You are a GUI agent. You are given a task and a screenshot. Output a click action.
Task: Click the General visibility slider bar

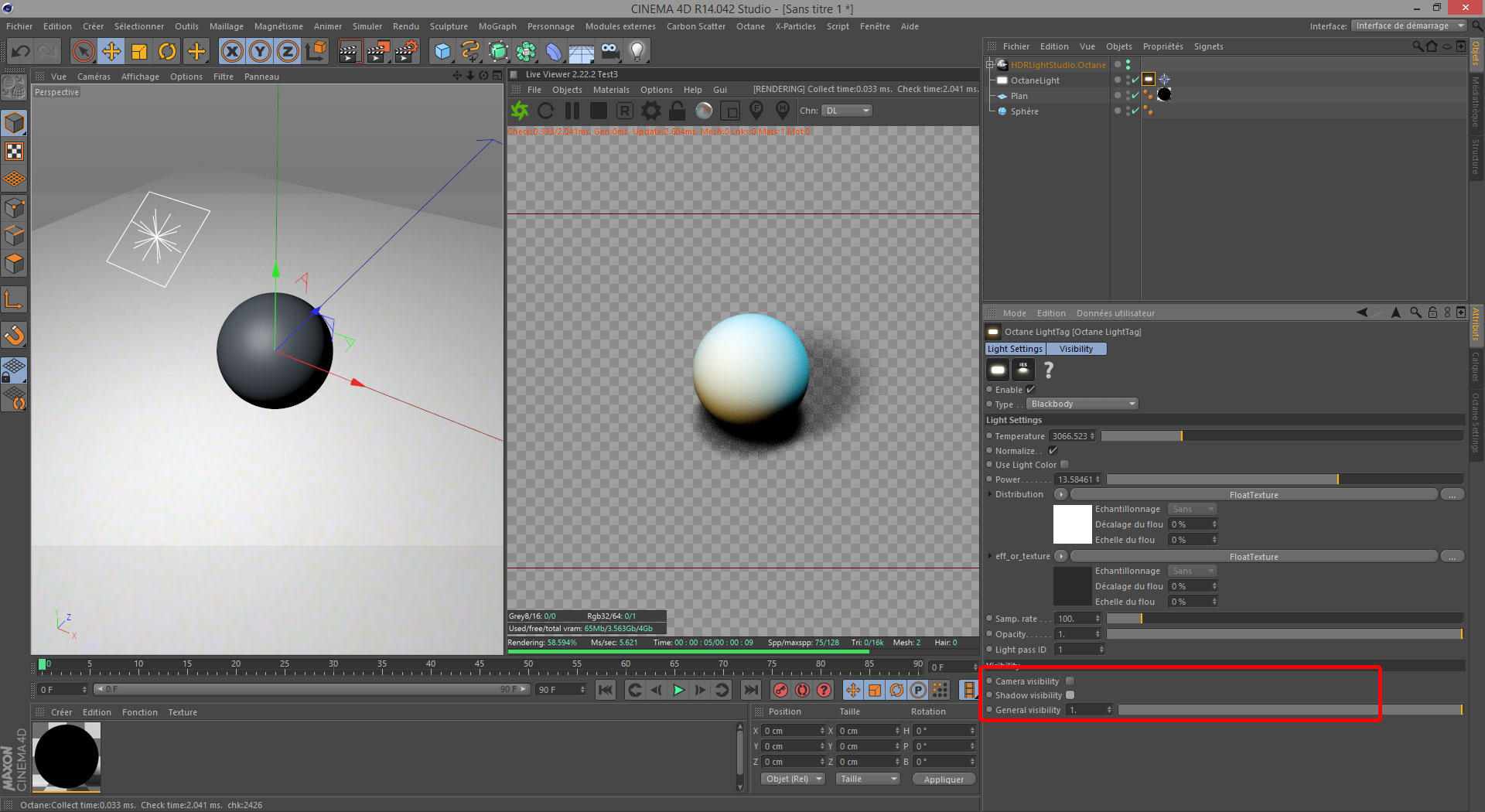click(1291, 710)
